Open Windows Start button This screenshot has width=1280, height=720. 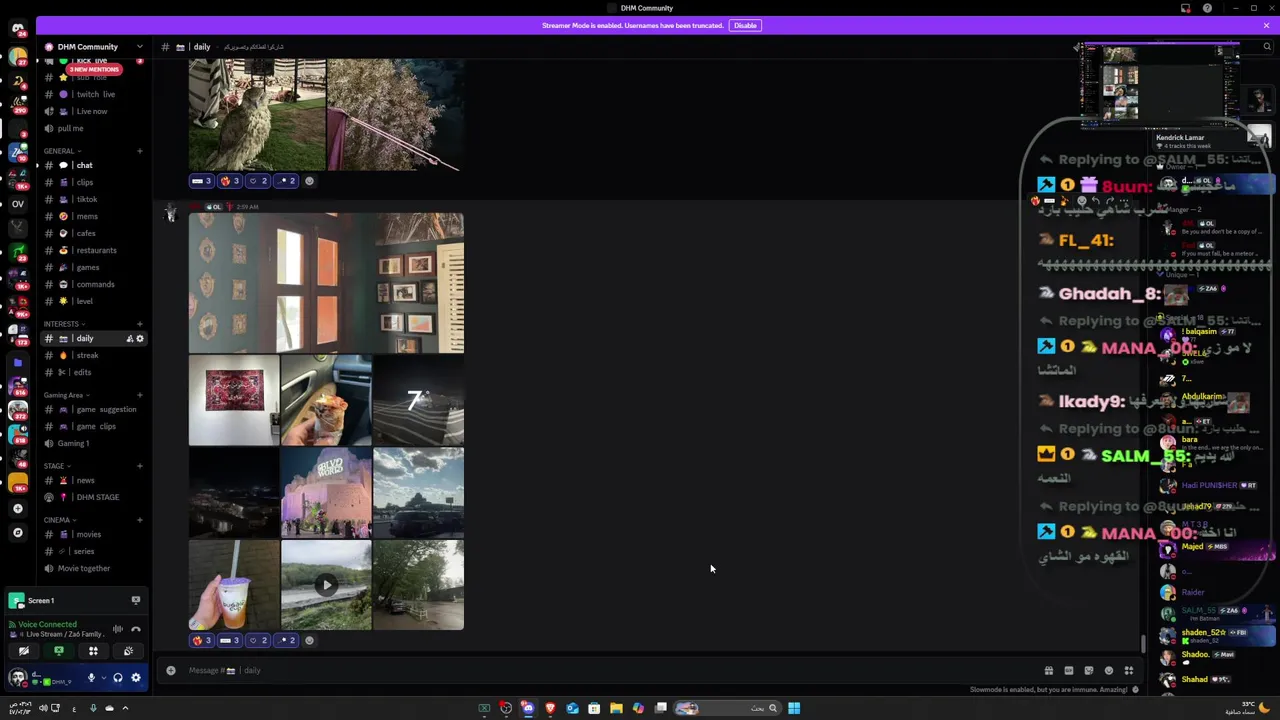tap(794, 708)
